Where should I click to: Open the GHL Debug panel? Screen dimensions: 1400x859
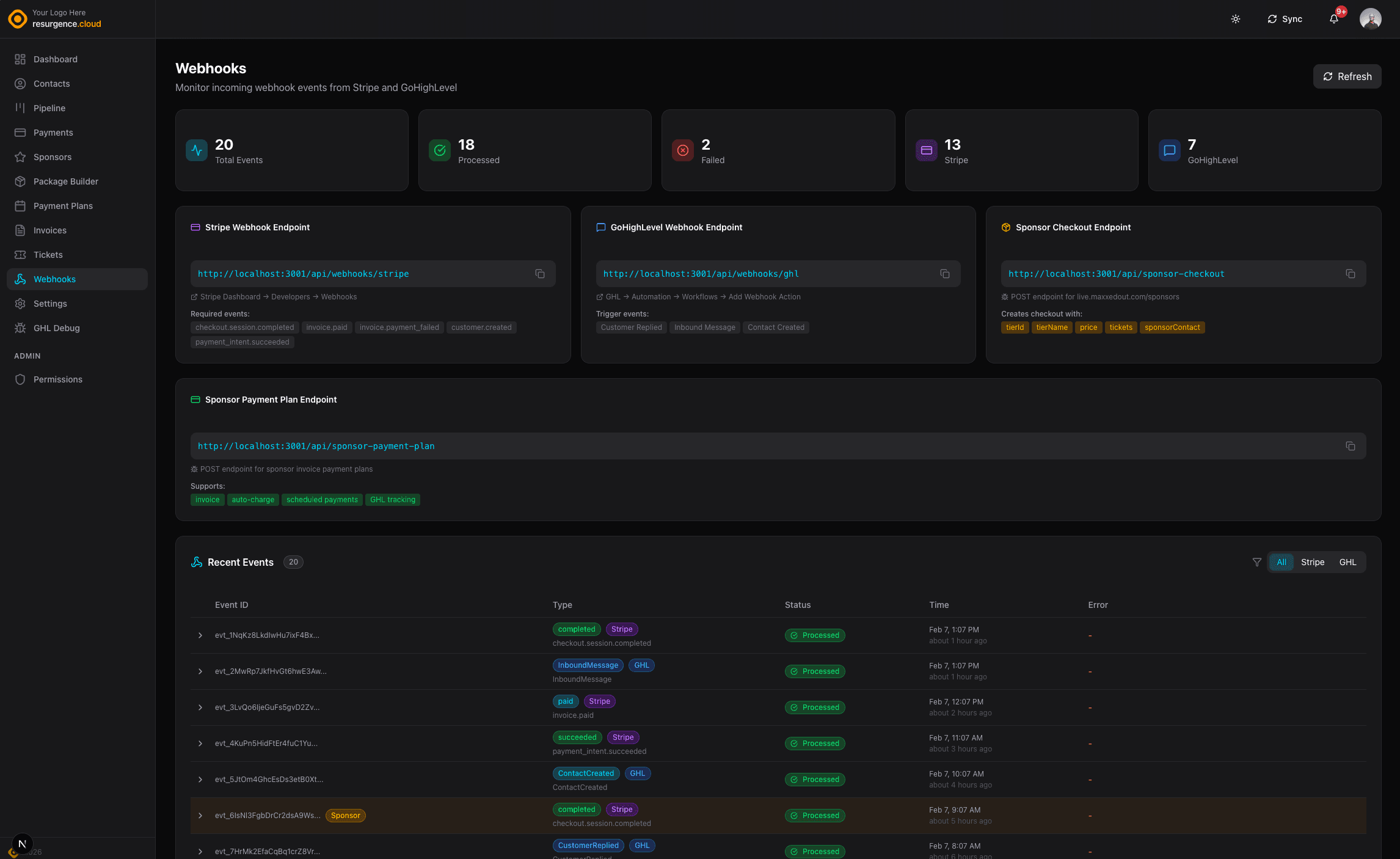coord(55,328)
